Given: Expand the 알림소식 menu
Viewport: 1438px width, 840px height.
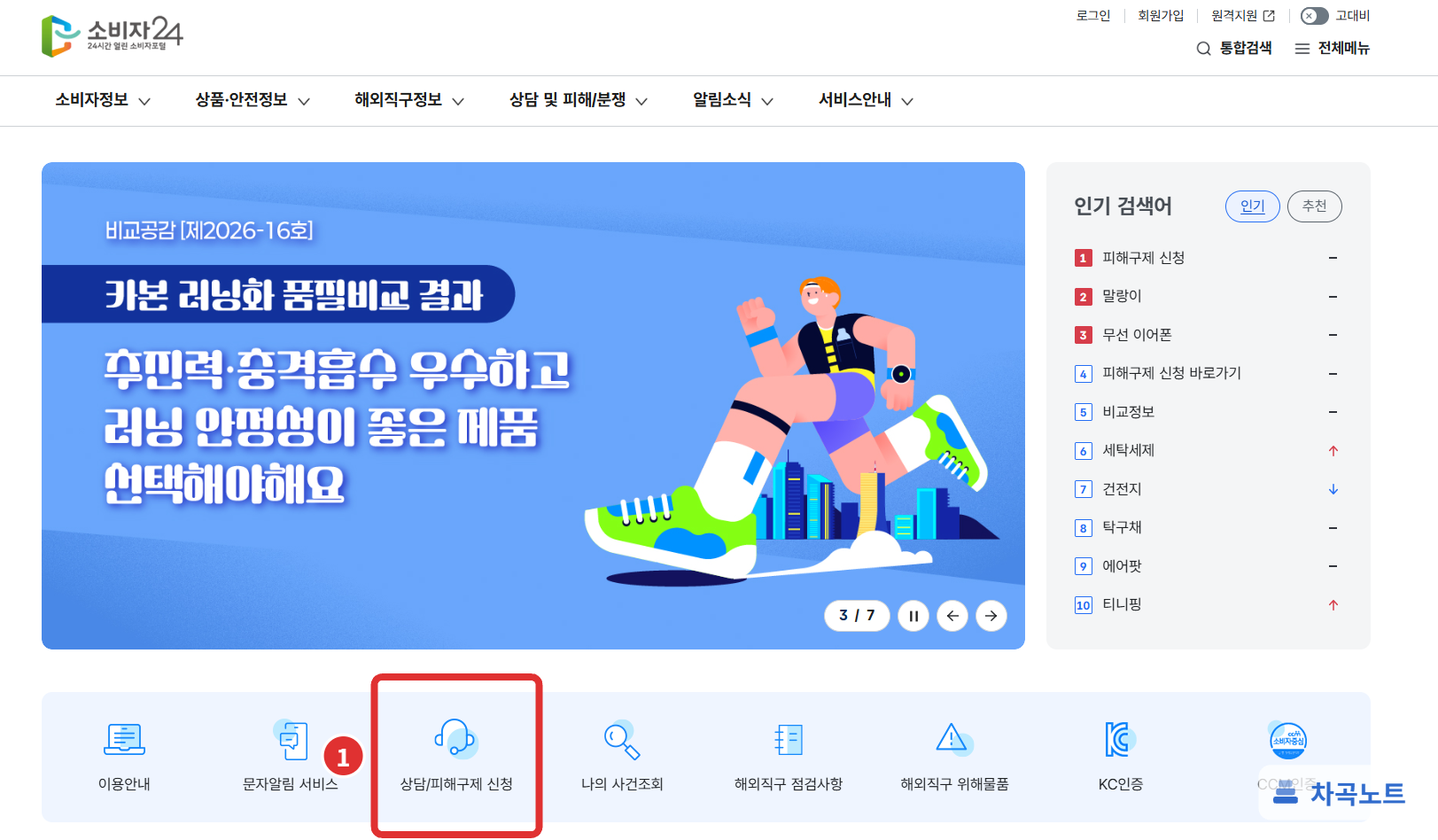Looking at the screenshot, I should click(x=734, y=100).
